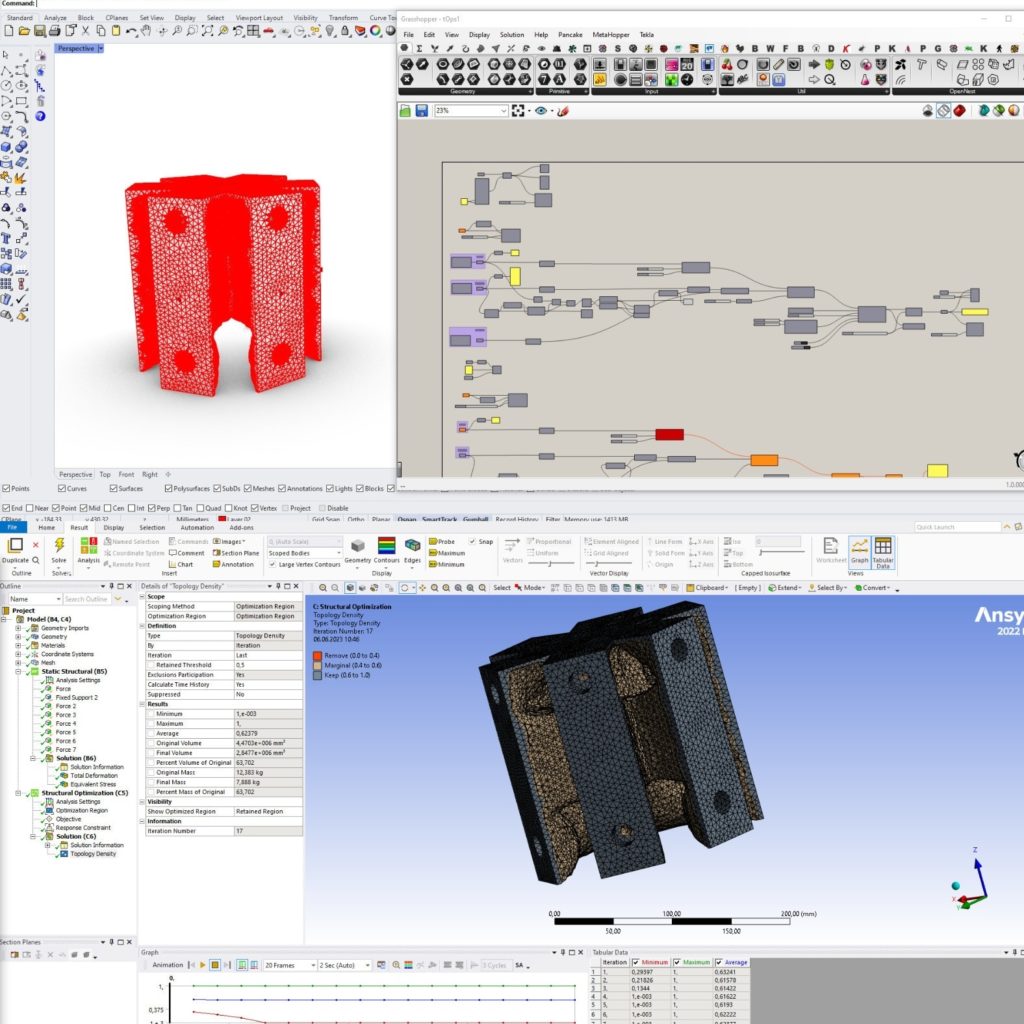Image resolution: width=1024 pixels, height=1024 pixels.
Task: Click the Ansys Contours rainbow icon
Action: (386, 545)
